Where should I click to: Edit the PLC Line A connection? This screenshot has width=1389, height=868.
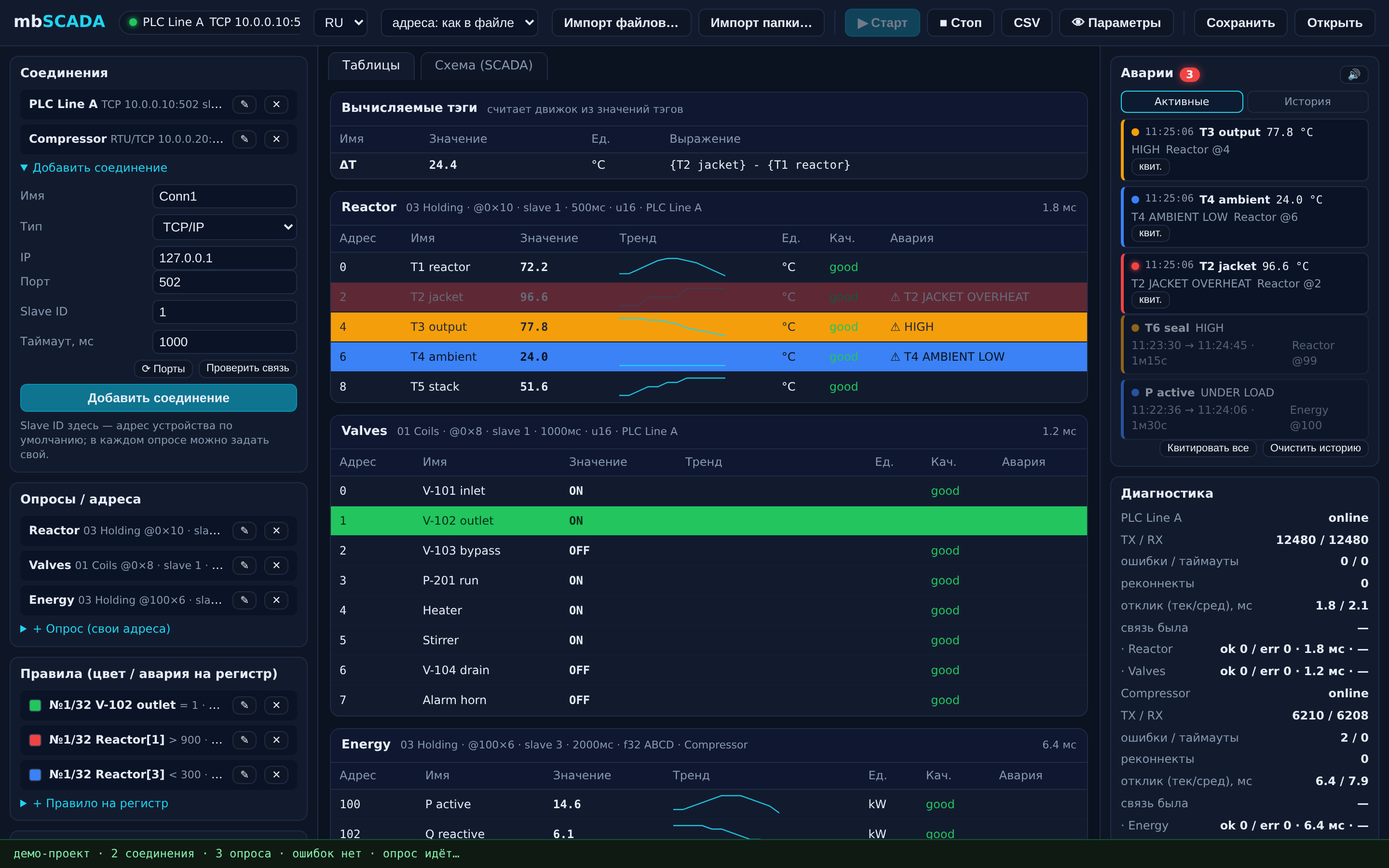[245, 105]
